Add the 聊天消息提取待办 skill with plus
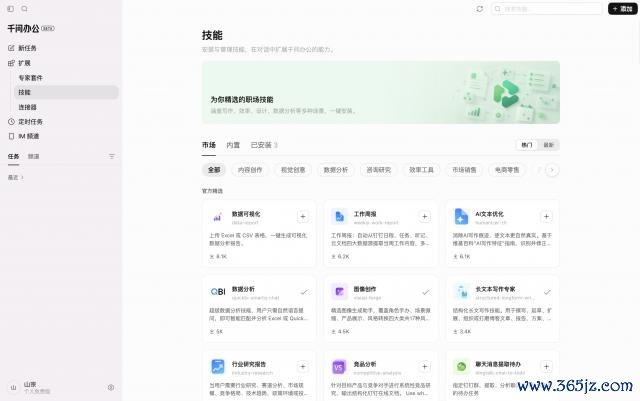Screen dimensions: 640x401 click(x=547, y=367)
